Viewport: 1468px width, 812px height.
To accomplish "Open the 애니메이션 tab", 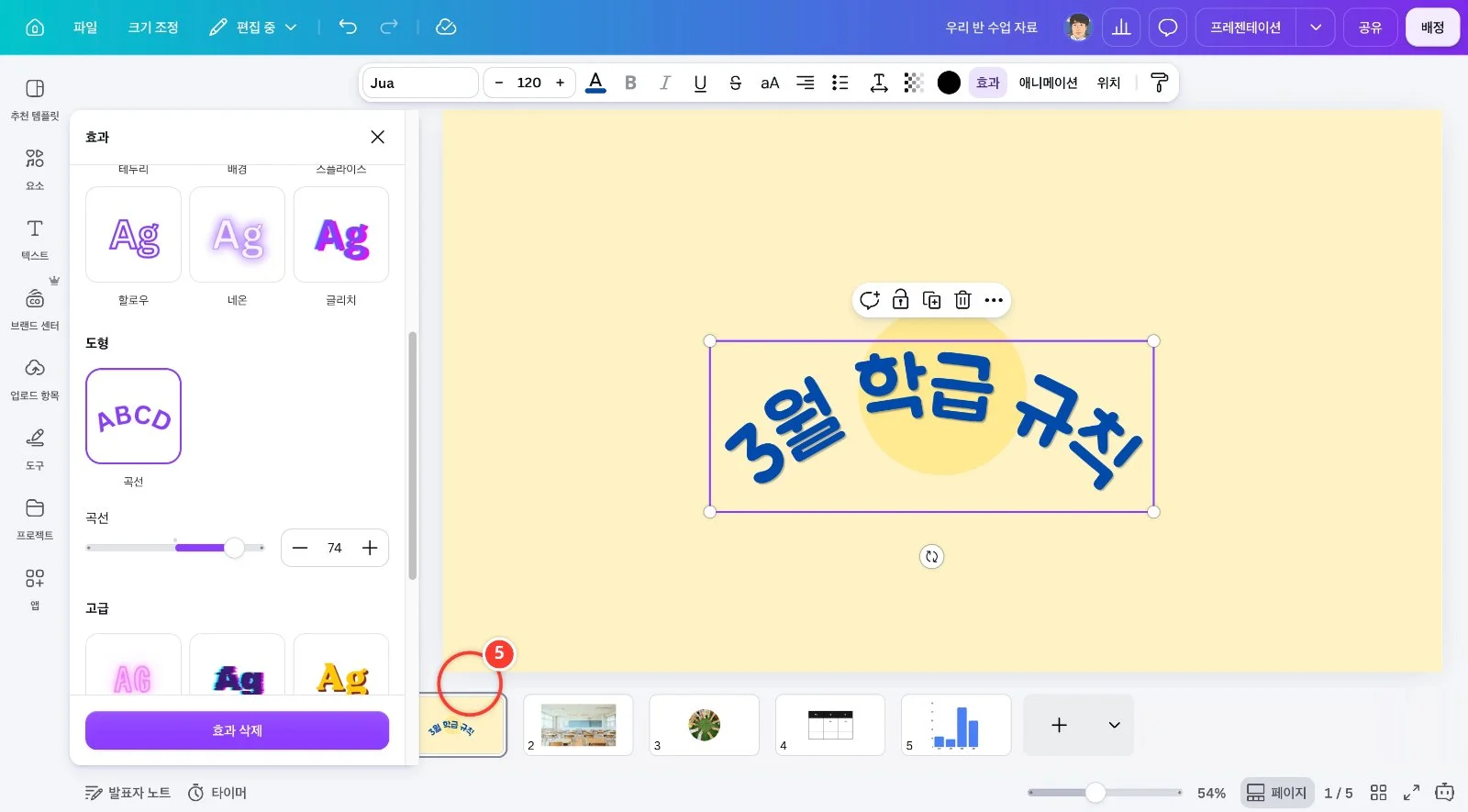I will pos(1048,83).
